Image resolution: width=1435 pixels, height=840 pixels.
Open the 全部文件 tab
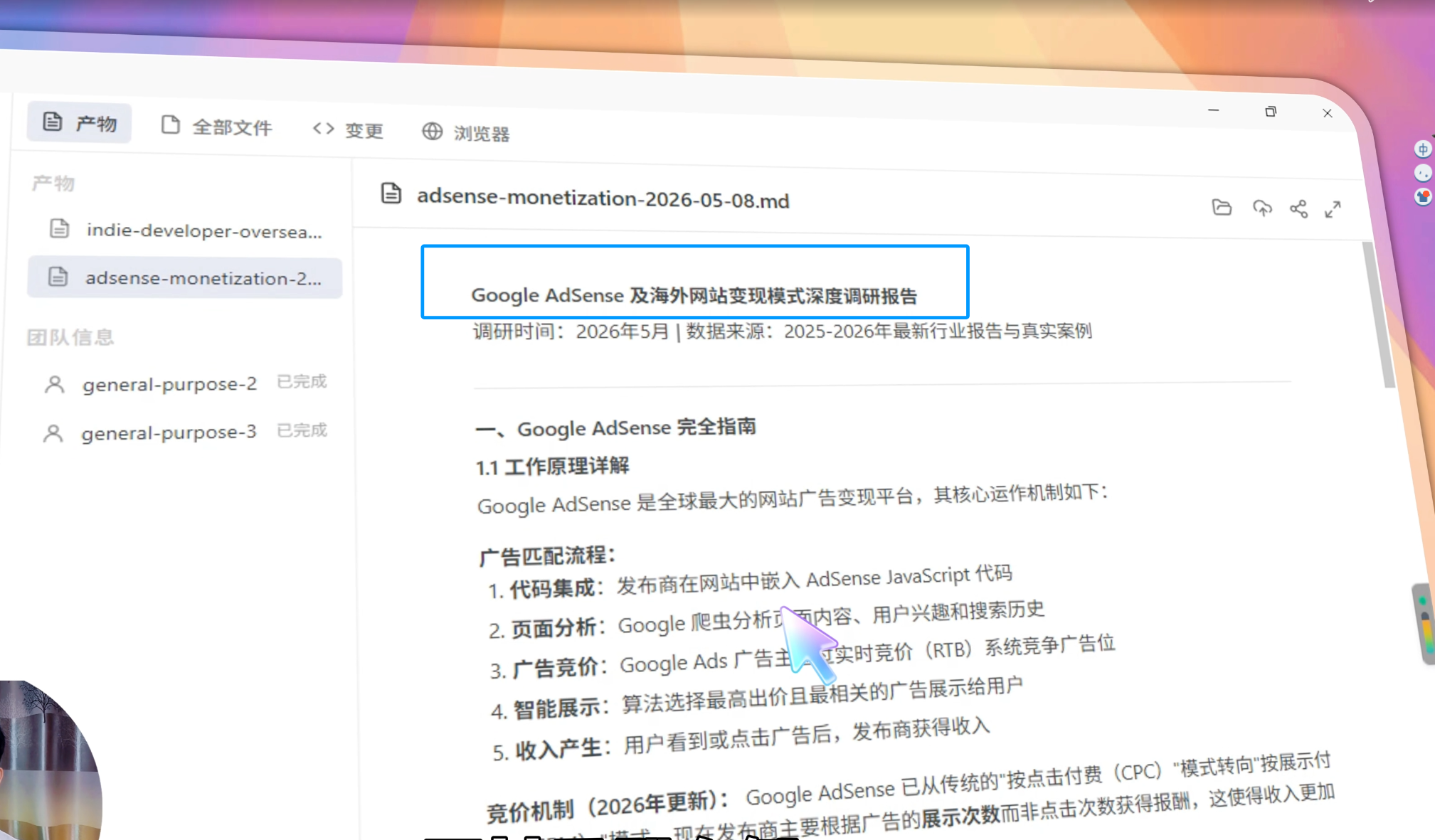tap(216, 127)
